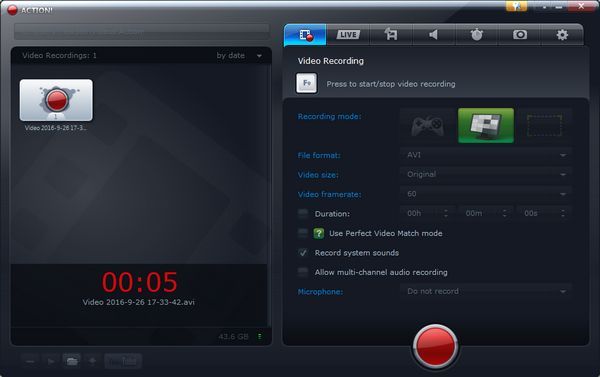Click the ACTION! red logo icon
The height and width of the screenshot is (377, 600).
[12, 10]
